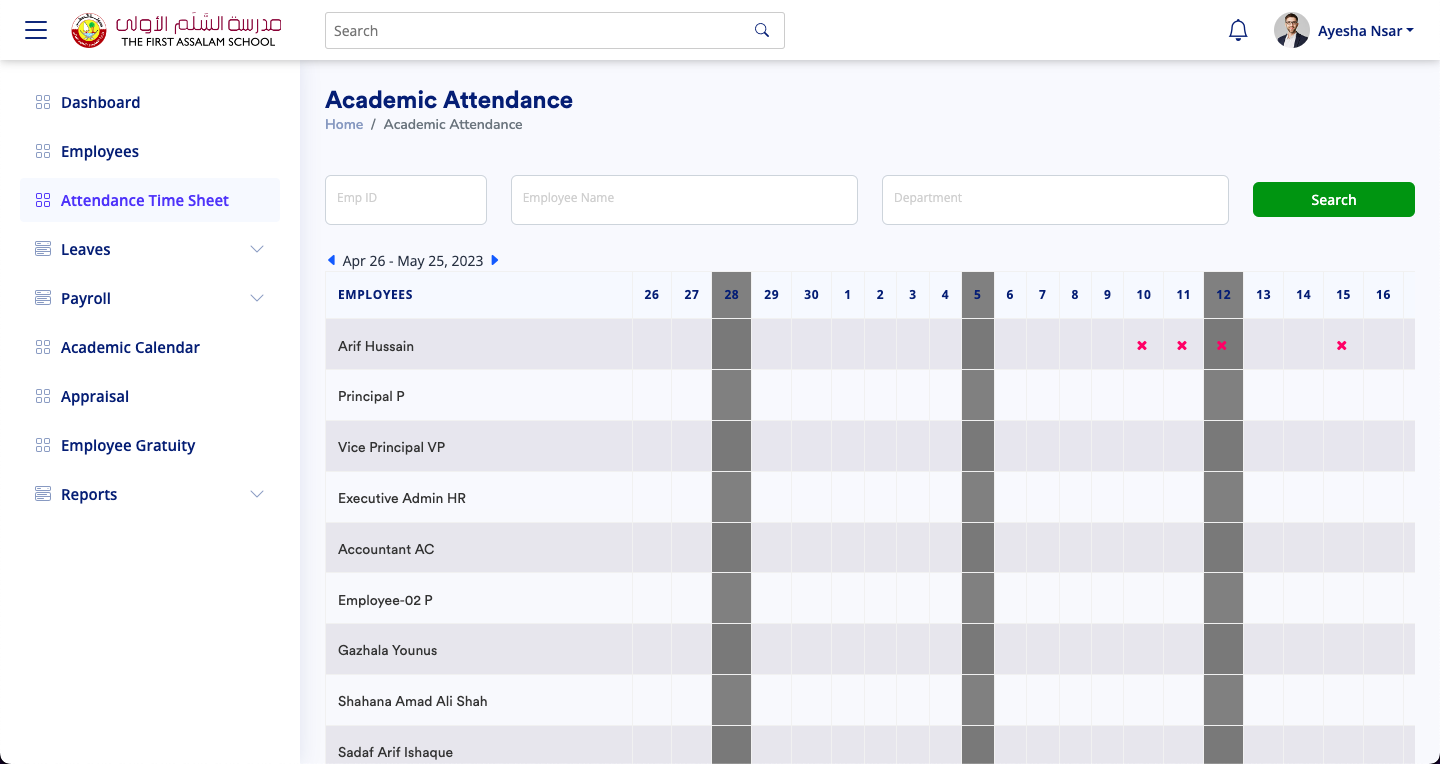The height and width of the screenshot is (765, 1441).
Task: Expand the Leaves submenu
Action: tap(257, 249)
